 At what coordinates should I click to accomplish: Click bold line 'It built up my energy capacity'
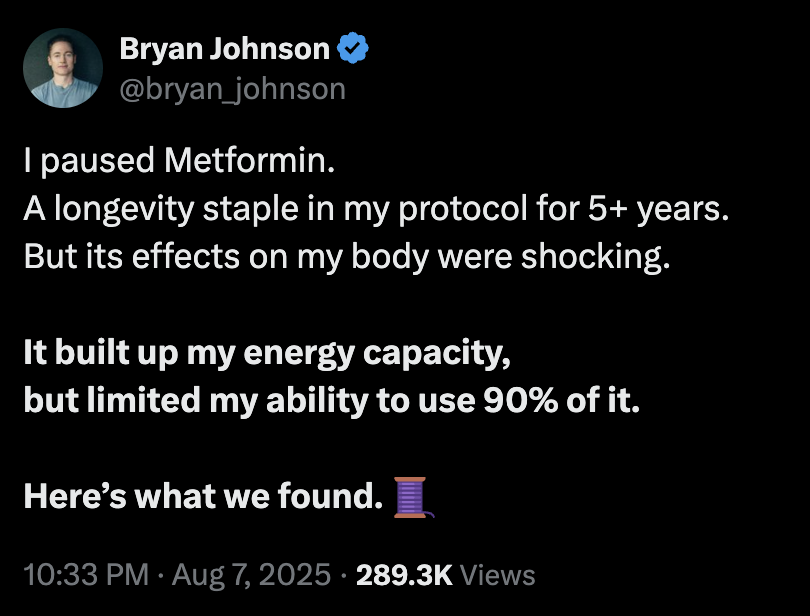[x=267, y=353]
